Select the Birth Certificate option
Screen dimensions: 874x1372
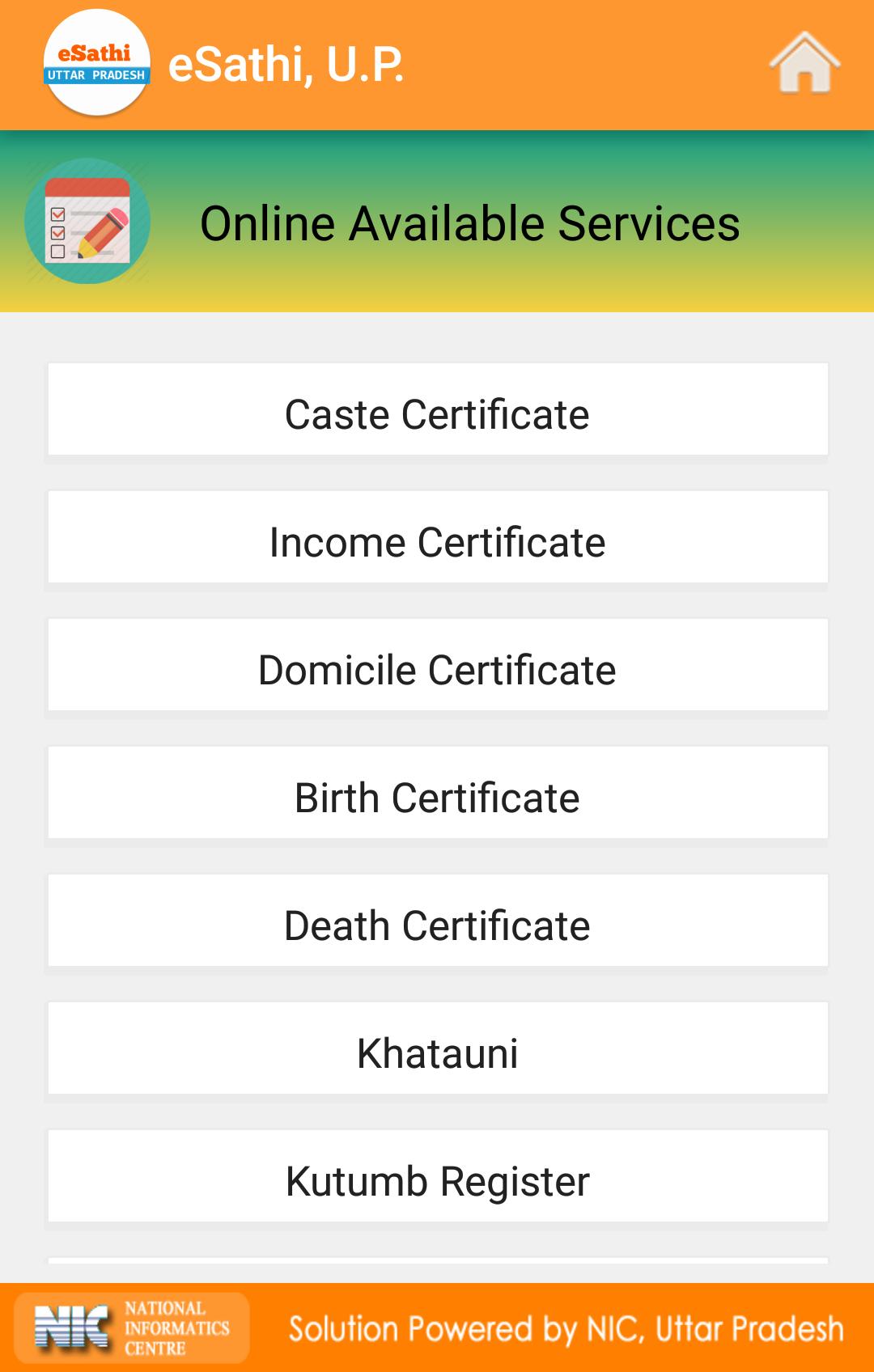tap(438, 793)
